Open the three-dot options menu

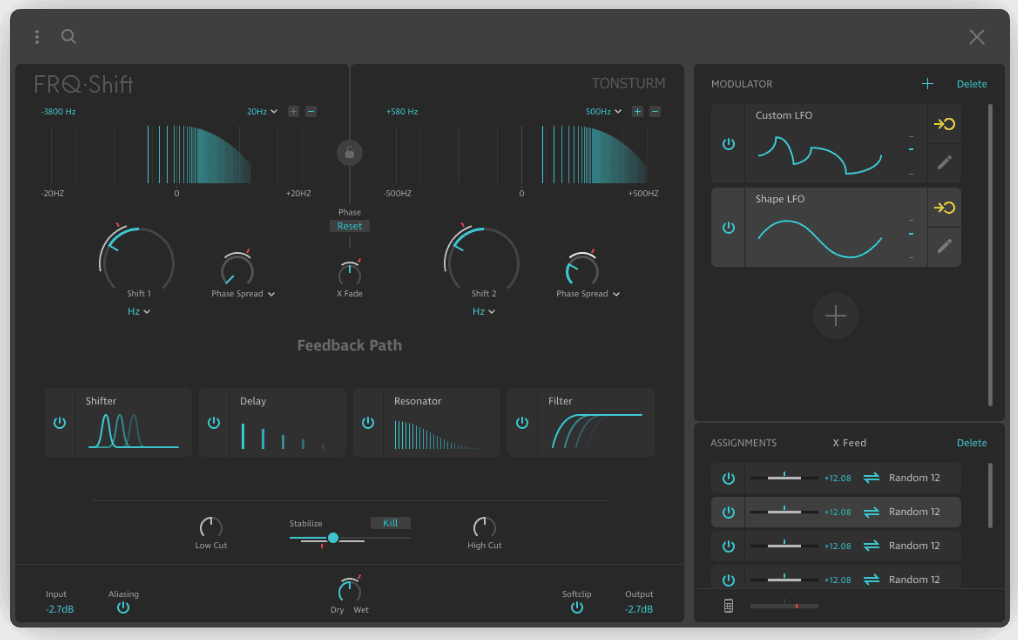click(x=37, y=37)
